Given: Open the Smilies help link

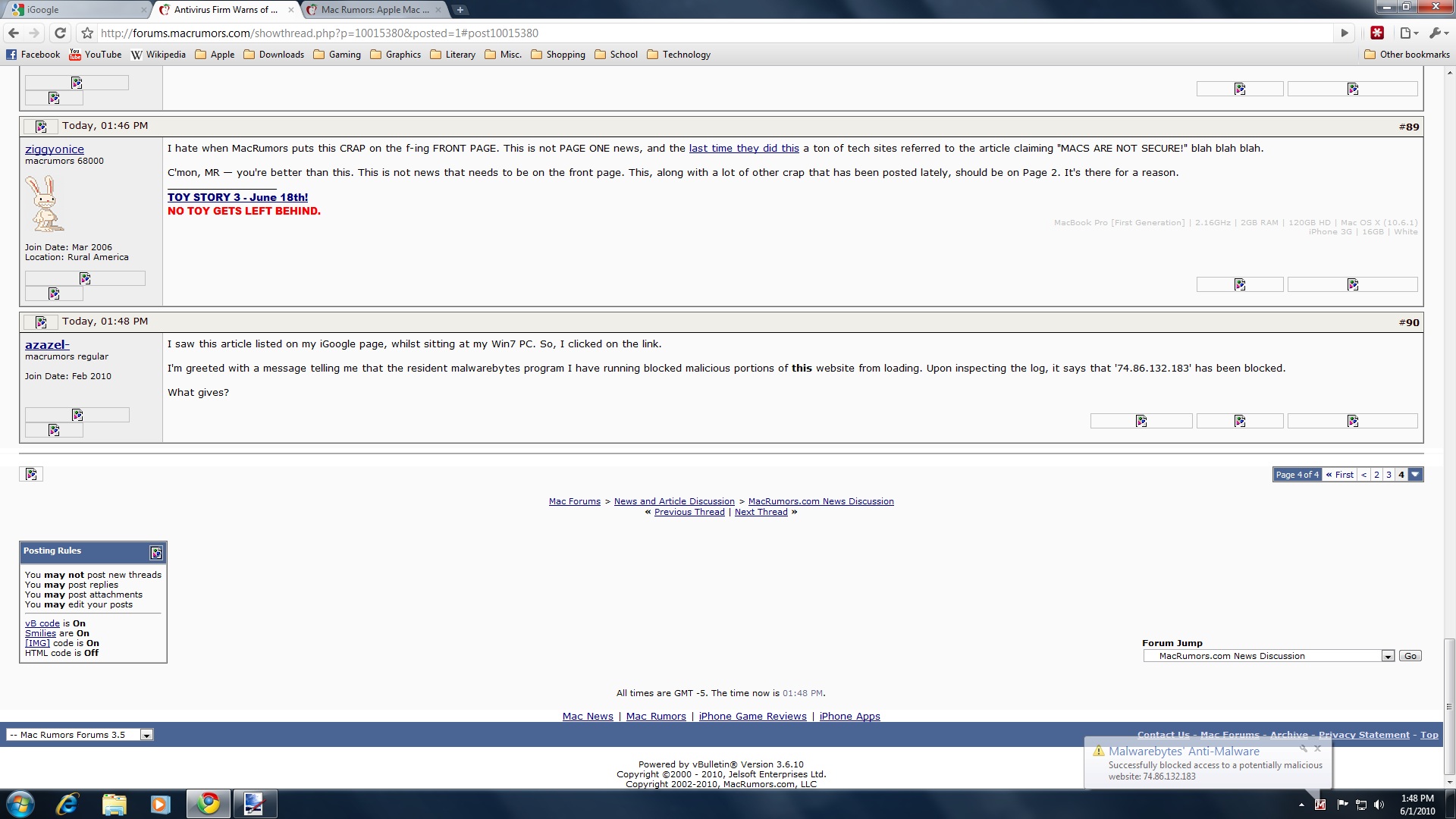Looking at the screenshot, I should click(40, 633).
